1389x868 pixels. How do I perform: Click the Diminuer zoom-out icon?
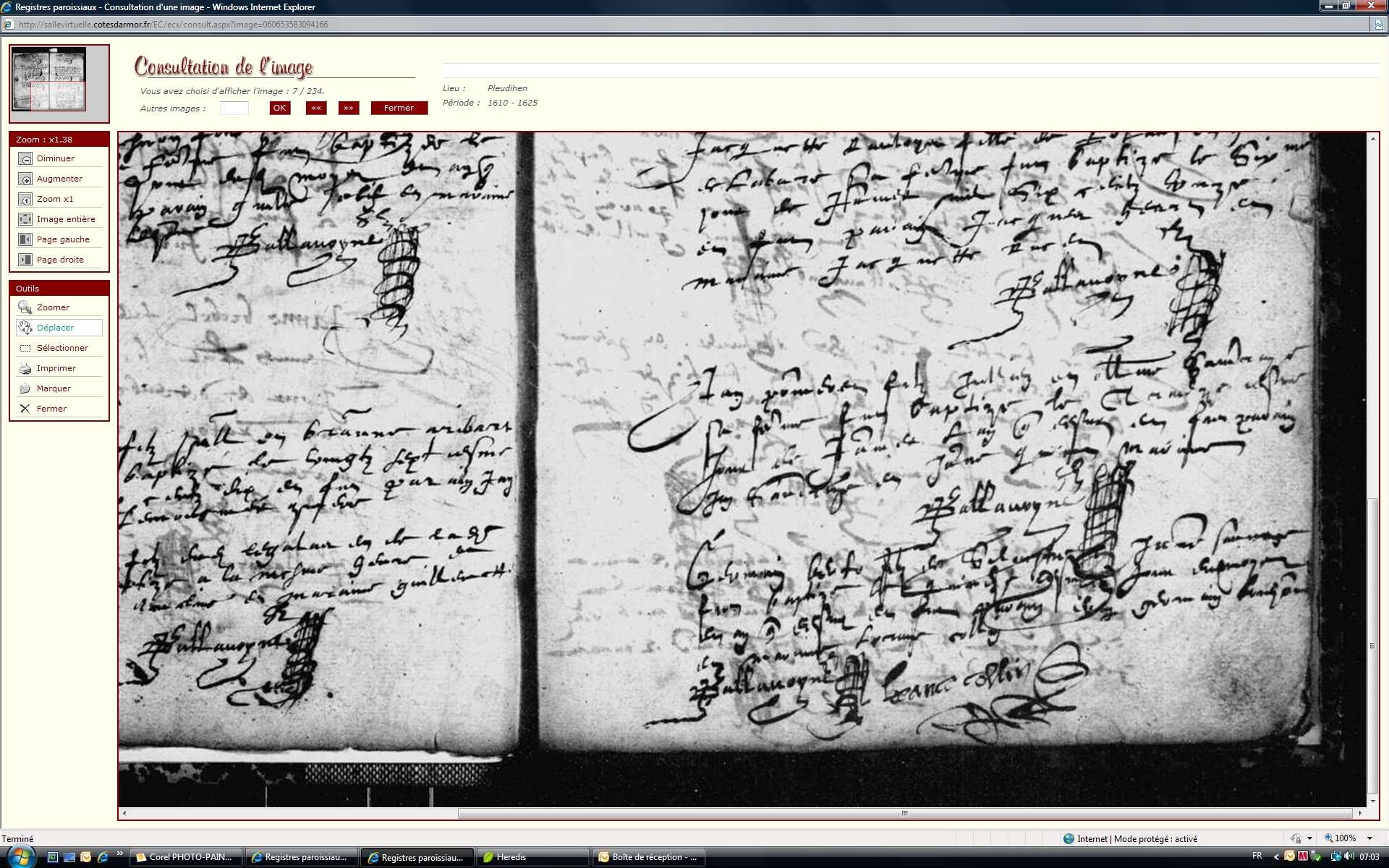25,158
